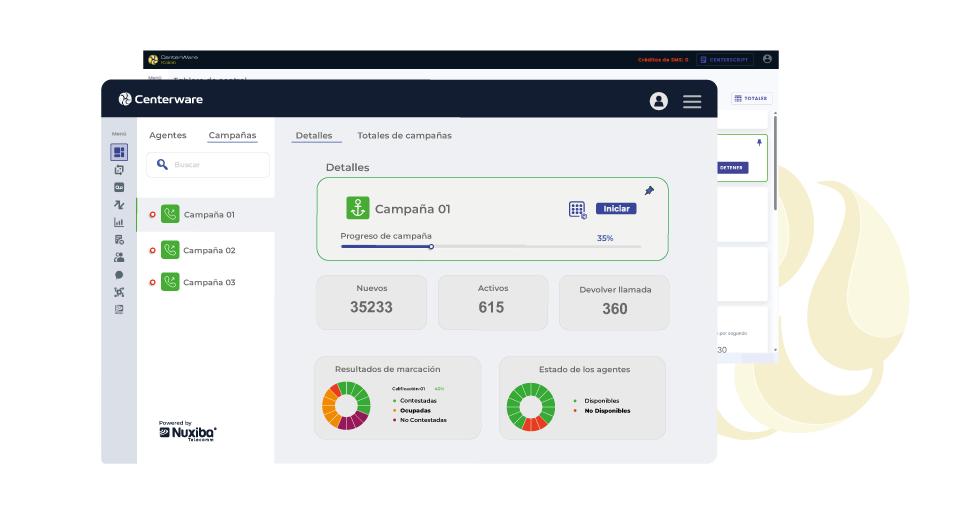Click the green anchor icon in the Campaña 01 card
Screen dimensions: 978x526
[358, 208]
